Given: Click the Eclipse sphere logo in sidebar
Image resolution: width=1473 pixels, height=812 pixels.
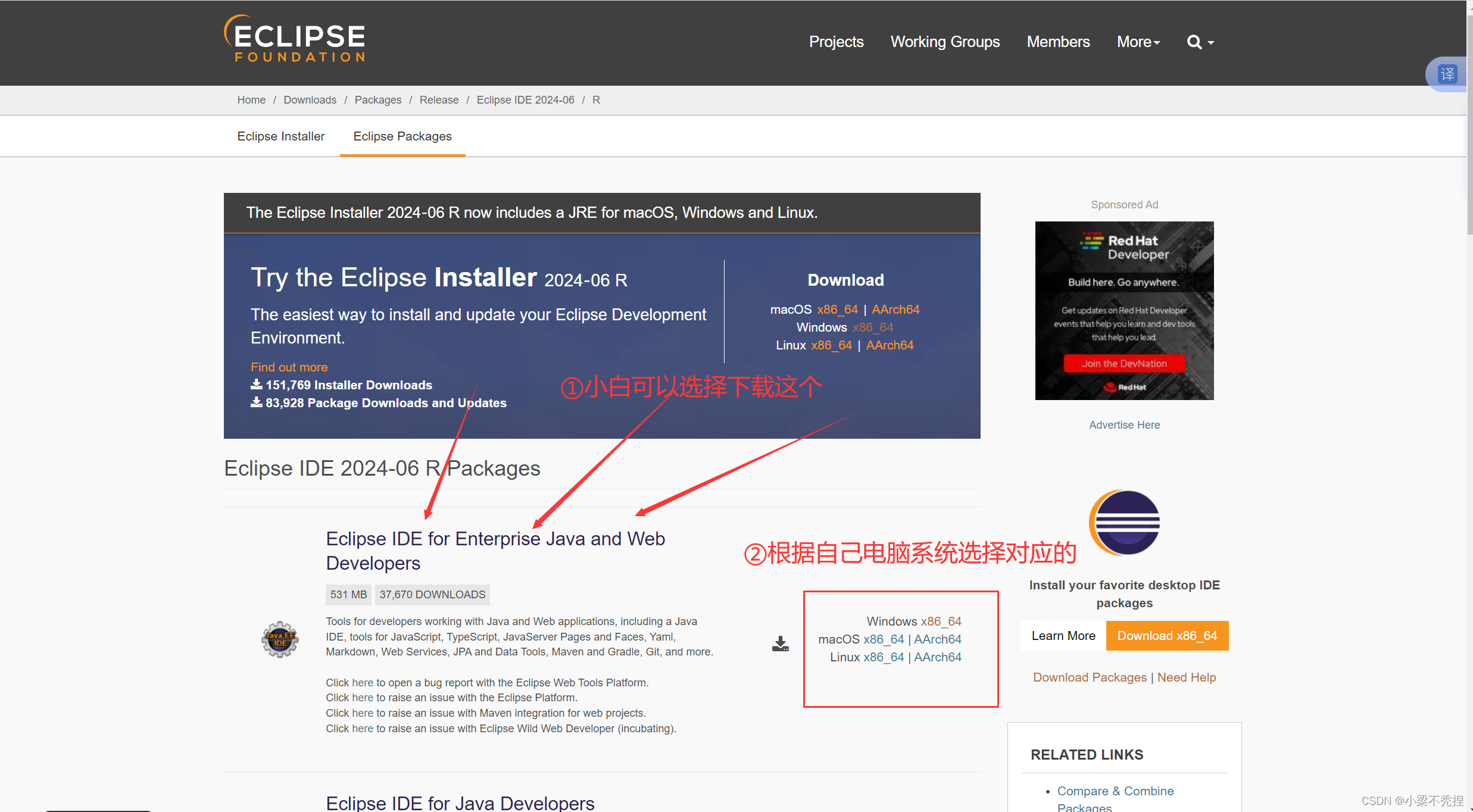Looking at the screenshot, I should coord(1125,522).
